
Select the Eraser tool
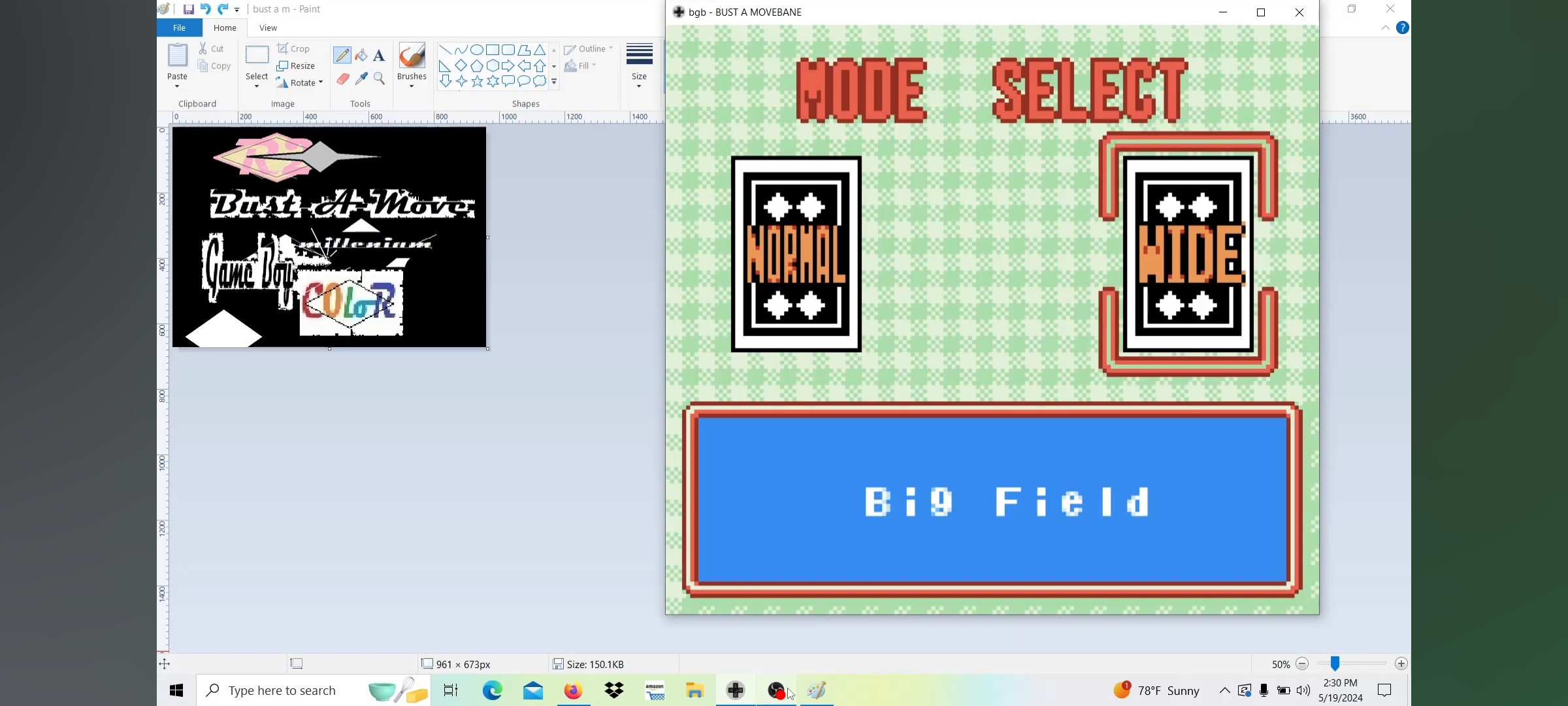pyautogui.click(x=343, y=79)
